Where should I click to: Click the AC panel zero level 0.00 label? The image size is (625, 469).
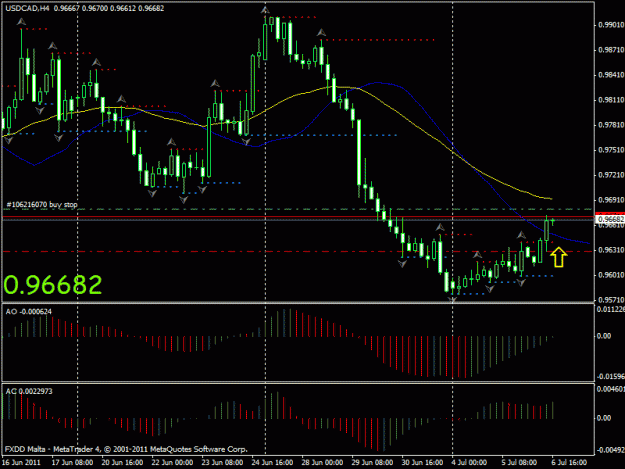[x=604, y=418]
